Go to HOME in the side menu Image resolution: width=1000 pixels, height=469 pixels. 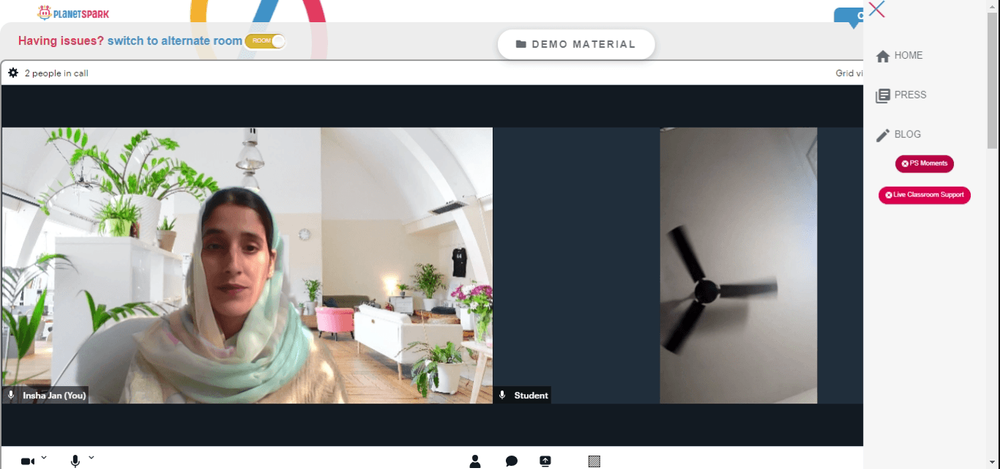coord(901,56)
